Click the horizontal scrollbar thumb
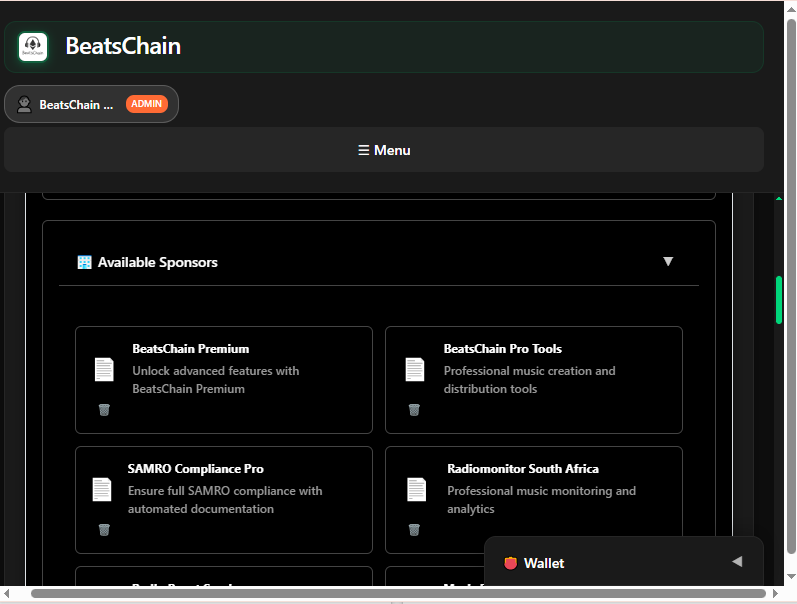This screenshot has width=797, height=604. (x=398, y=593)
